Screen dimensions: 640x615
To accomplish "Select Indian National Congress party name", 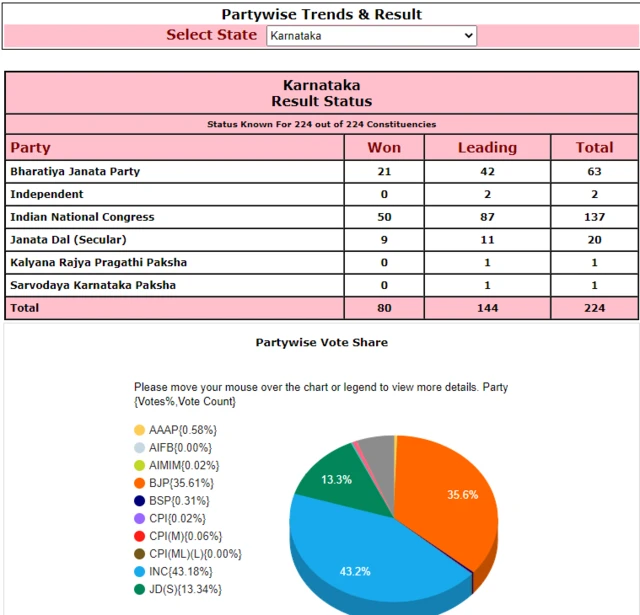I will point(82,217).
